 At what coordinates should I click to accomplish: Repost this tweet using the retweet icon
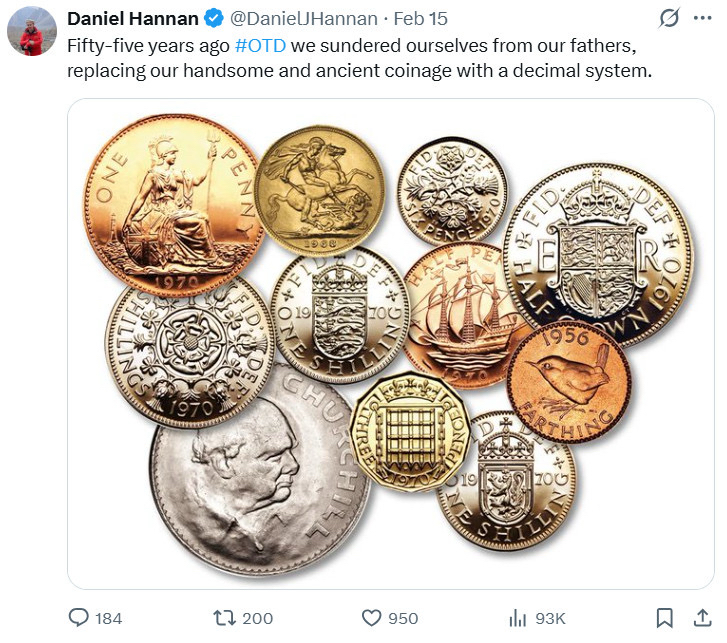coord(225,617)
